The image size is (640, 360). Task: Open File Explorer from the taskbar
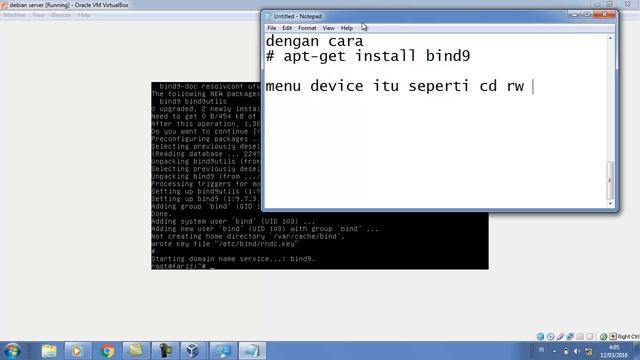click(49, 351)
